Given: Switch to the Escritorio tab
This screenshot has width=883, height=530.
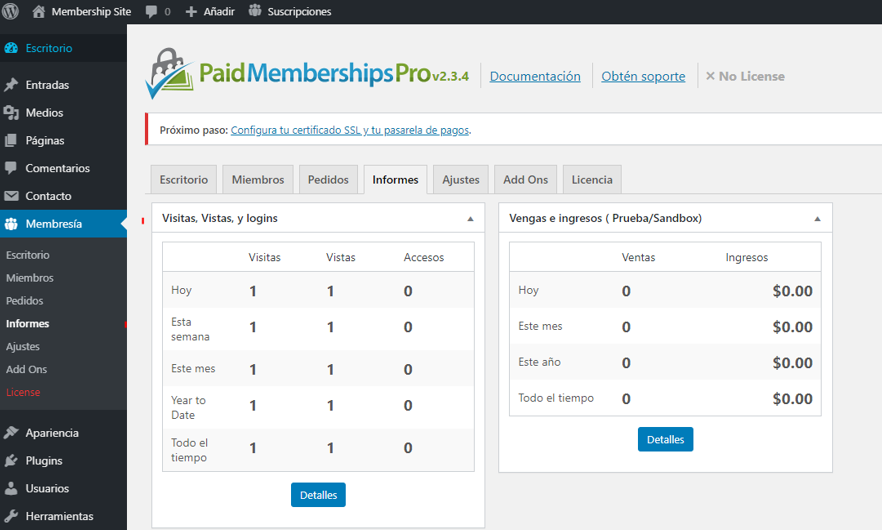Looking at the screenshot, I should [x=184, y=180].
